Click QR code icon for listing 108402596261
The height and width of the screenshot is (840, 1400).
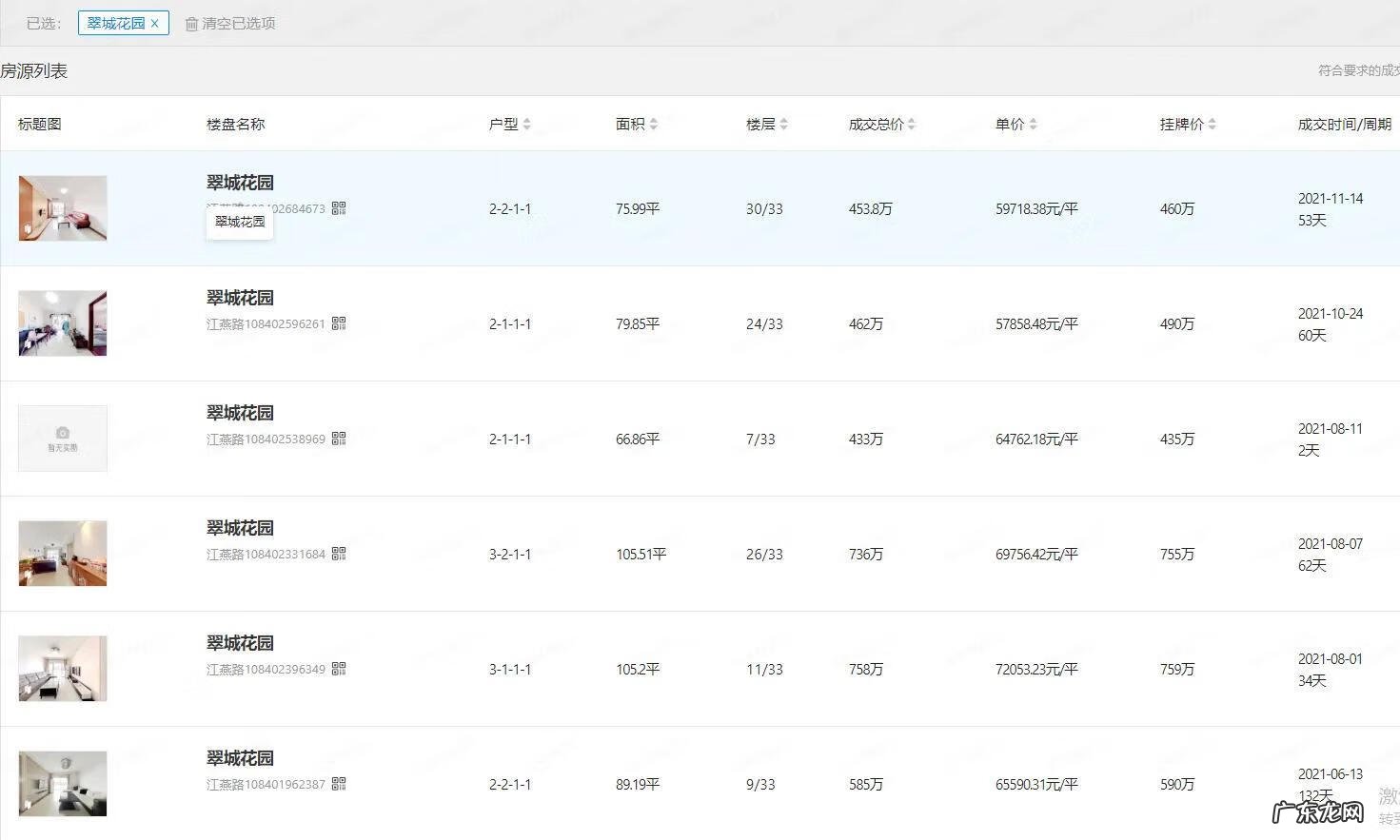coord(339,323)
